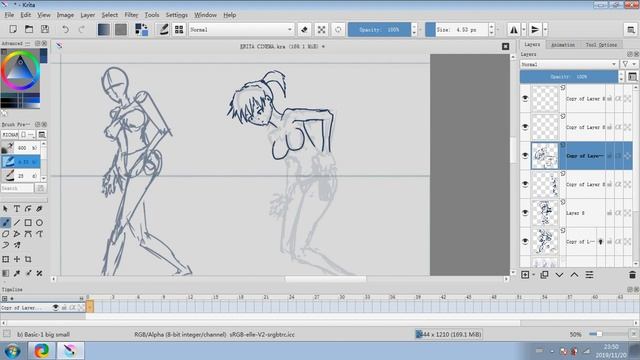The width and height of the screenshot is (640, 360).
Task: Select the Move tool
Action: point(17,259)
